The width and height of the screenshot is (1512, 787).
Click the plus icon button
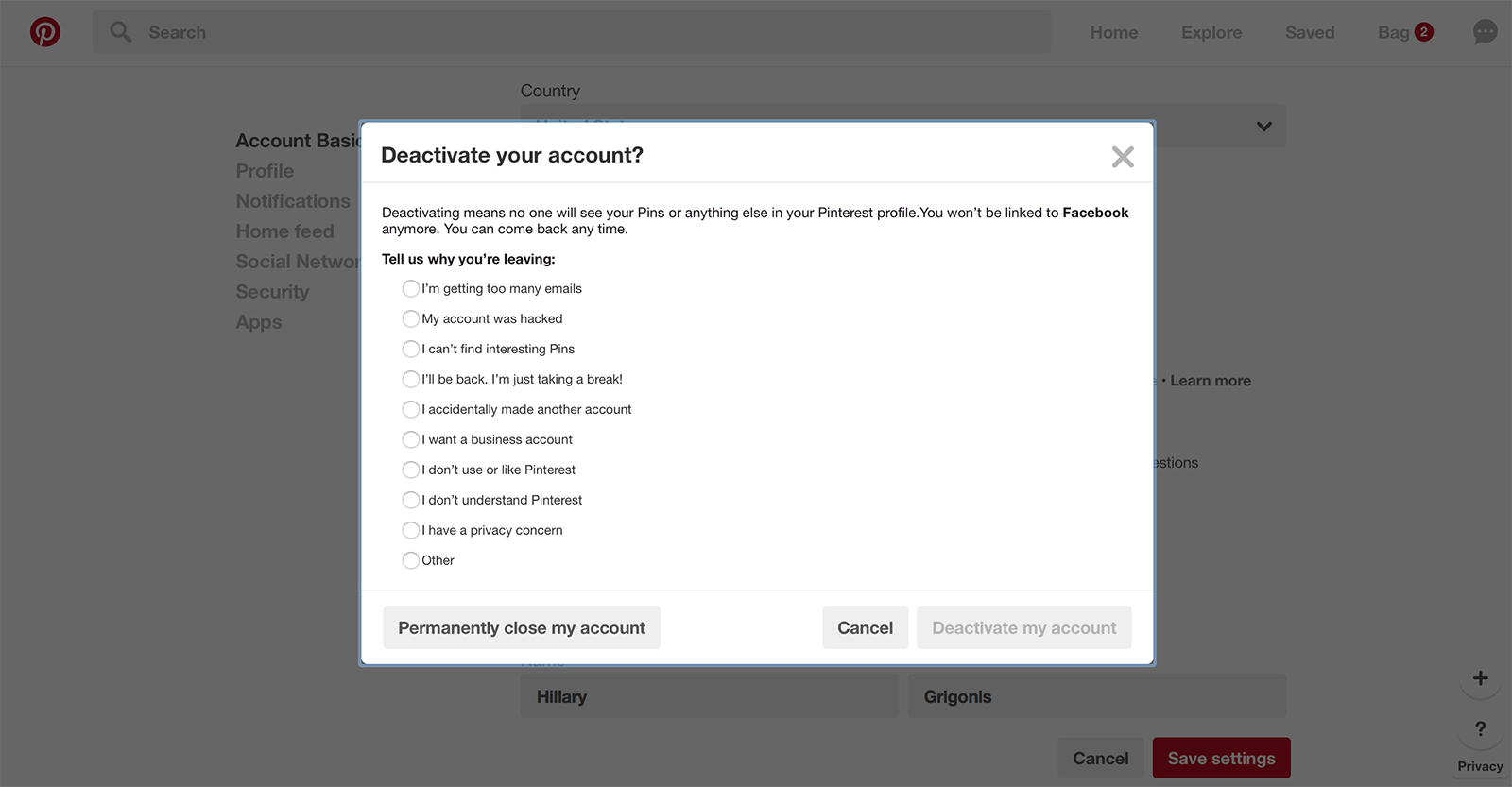coord(1481,678)
